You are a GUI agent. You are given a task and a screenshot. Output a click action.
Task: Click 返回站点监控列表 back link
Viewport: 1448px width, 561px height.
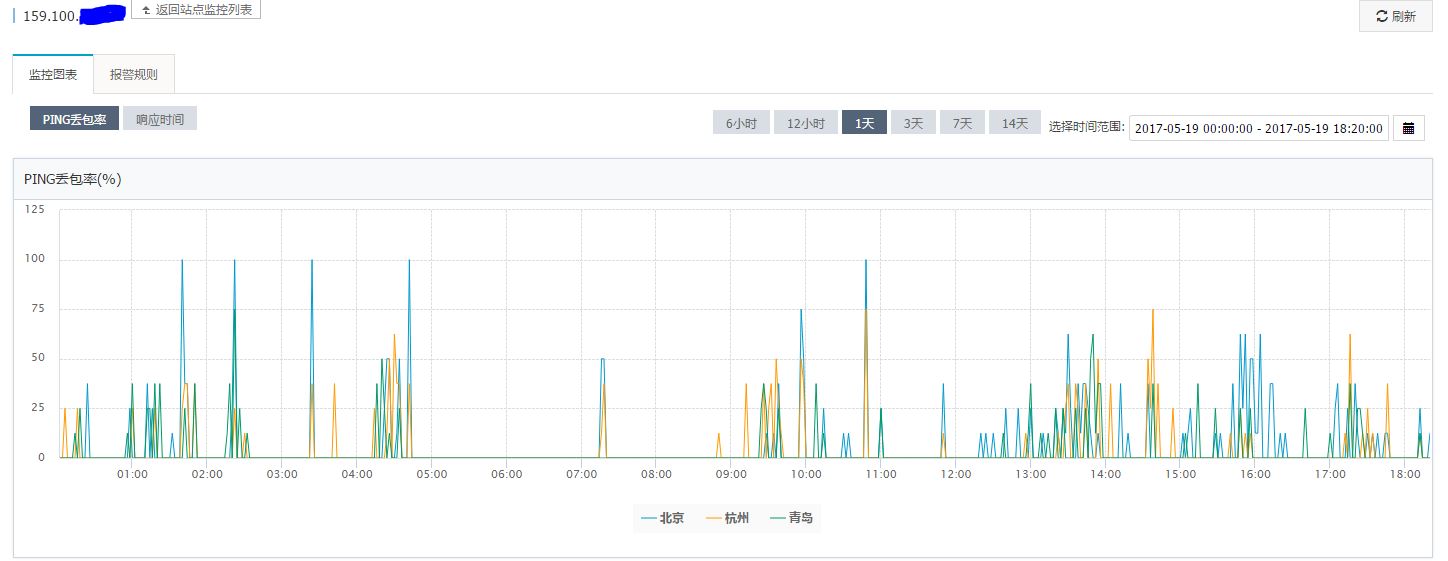[x=196, y=10]
